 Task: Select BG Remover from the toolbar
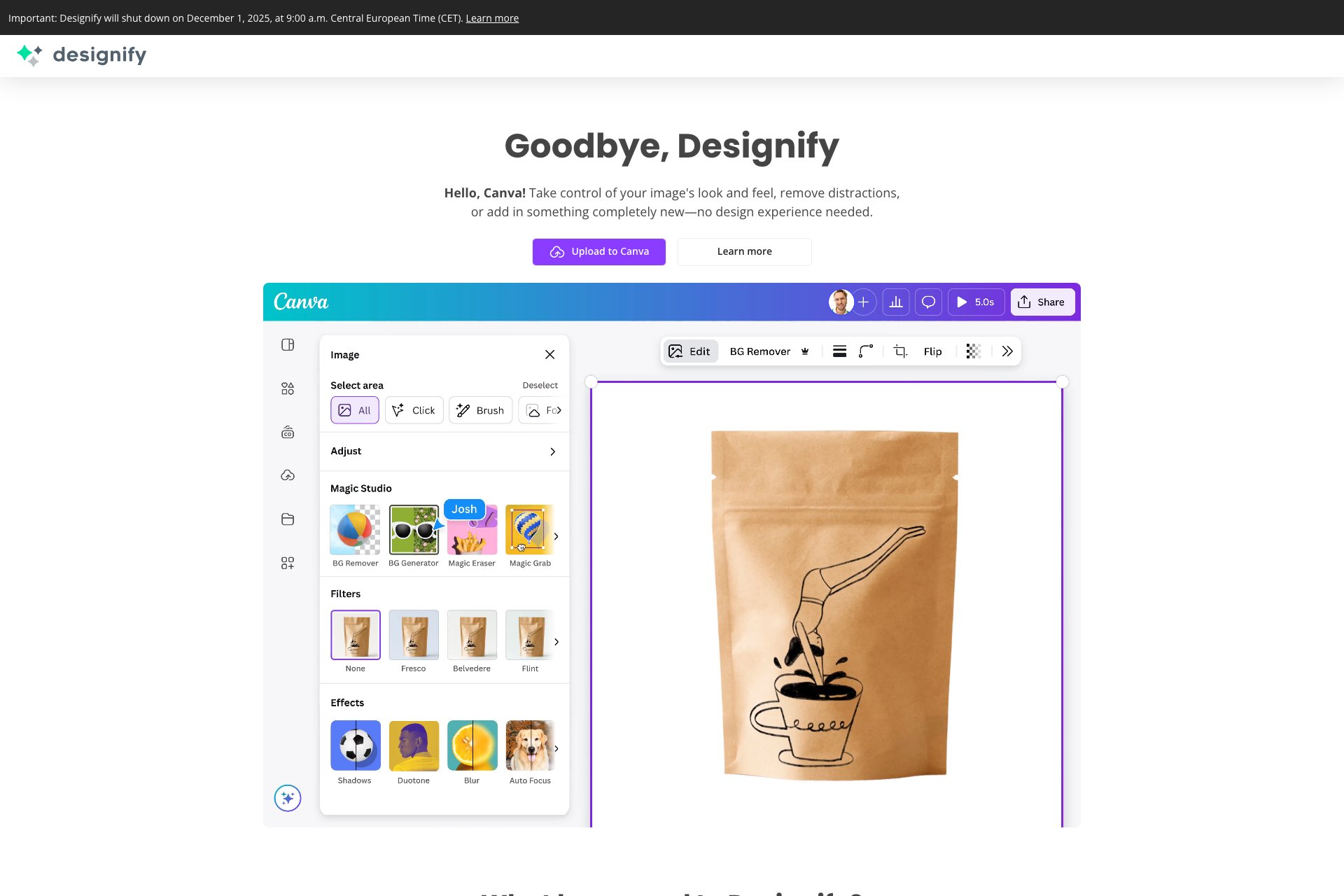[760, 351]
